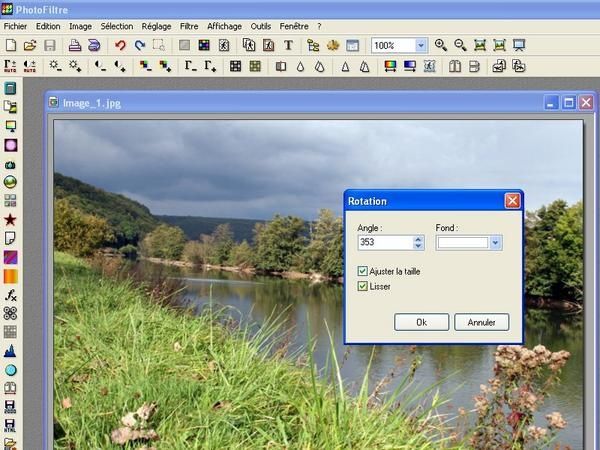Image resolution: width=600 pixels, height=450 pixels.
Task: Print the image using the printer icon
Action: click(x=75, y=45)
